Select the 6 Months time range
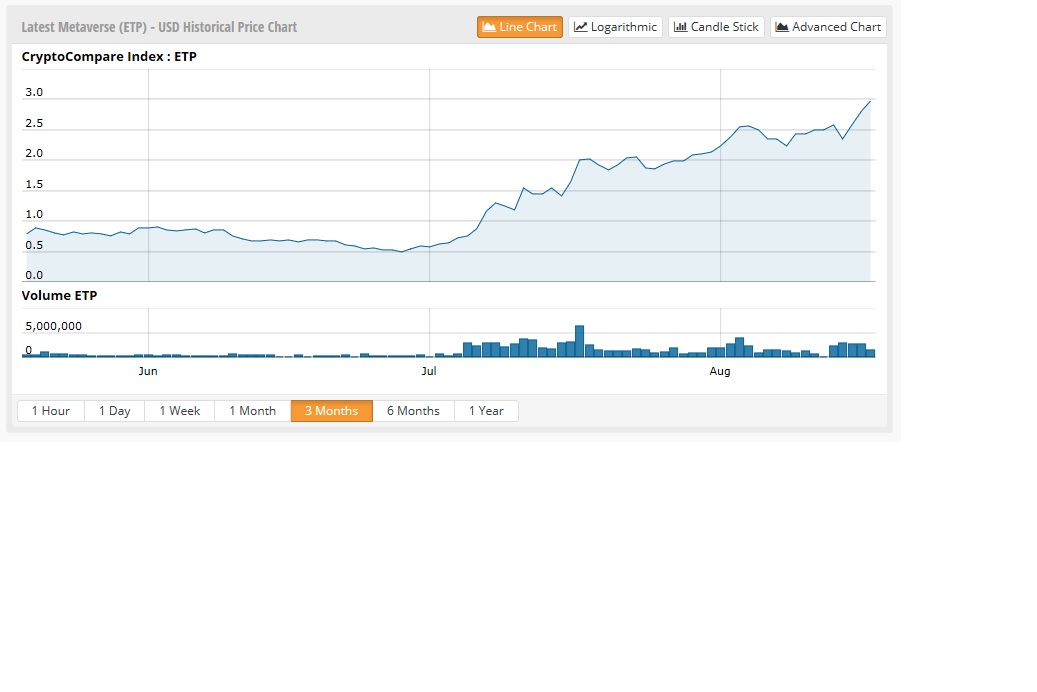 click(x=413, y=411)
